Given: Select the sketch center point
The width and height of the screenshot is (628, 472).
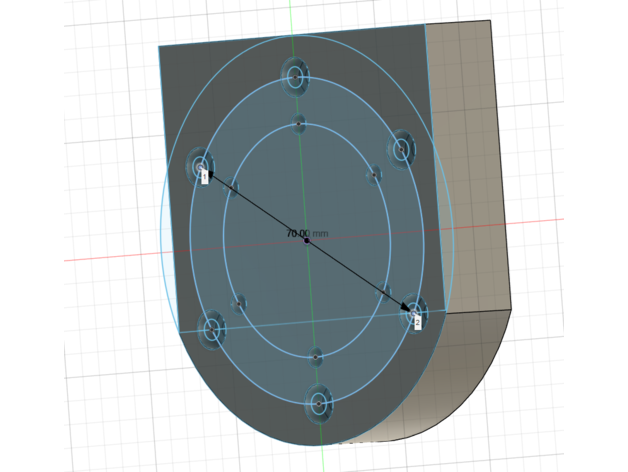Looking at the screenshot, I should (306, 241).
